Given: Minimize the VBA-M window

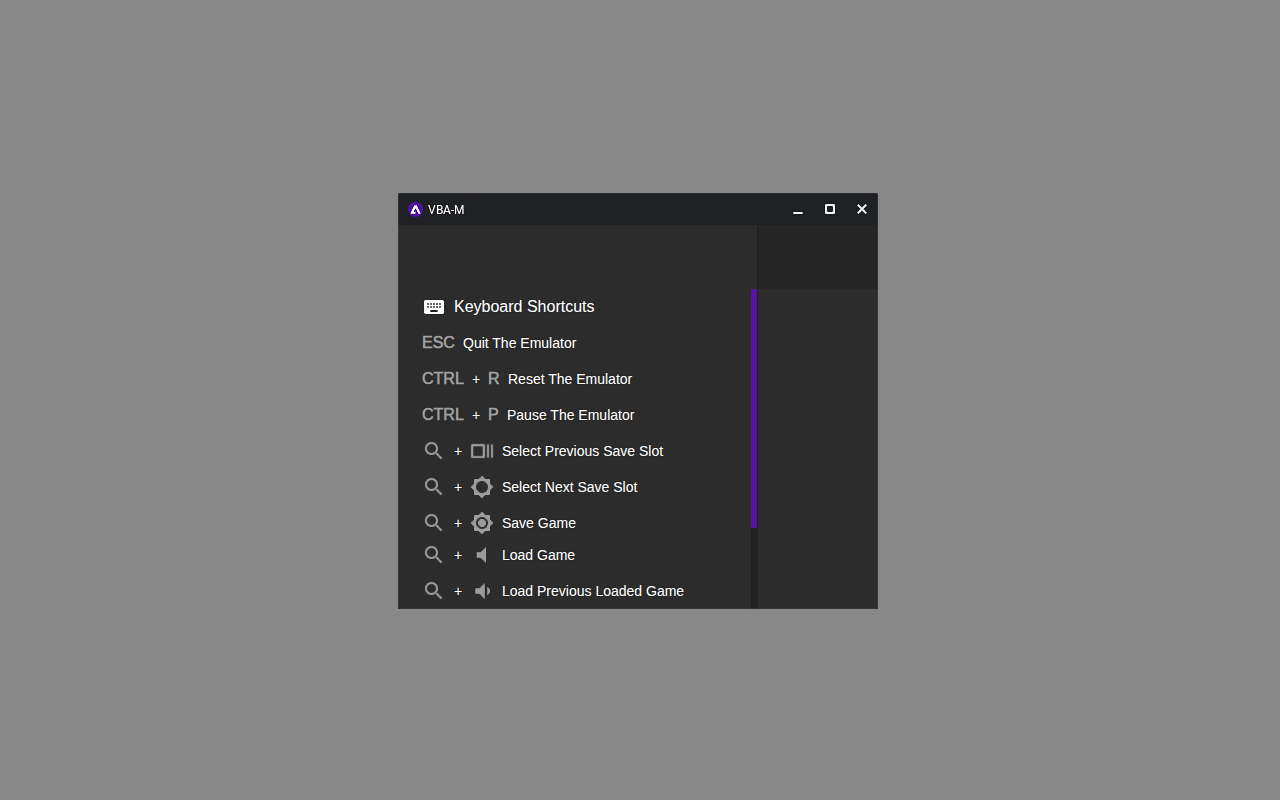Looking at the screenshot, I should 798,210.
